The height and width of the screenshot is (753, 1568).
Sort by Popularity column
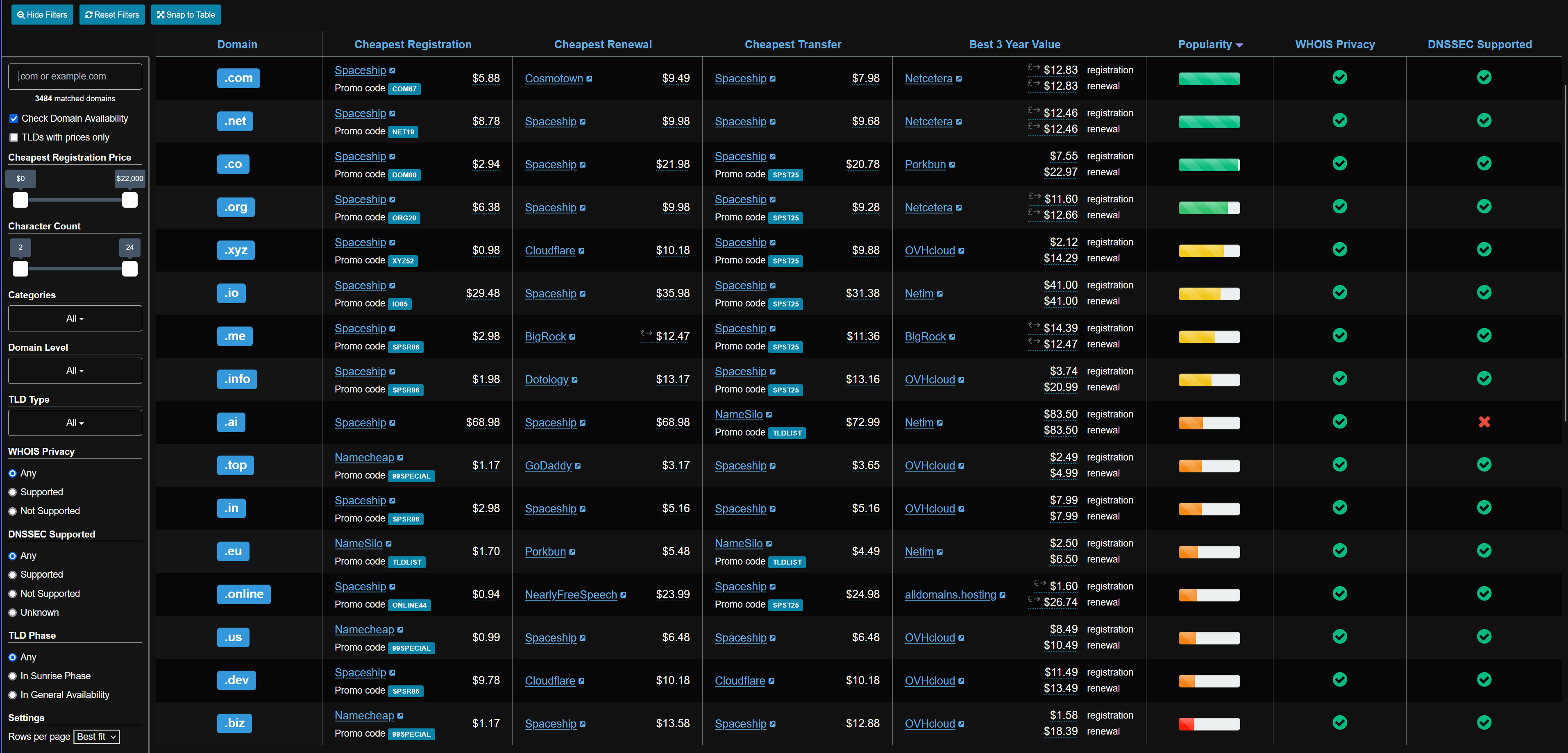coord(1209,44)
